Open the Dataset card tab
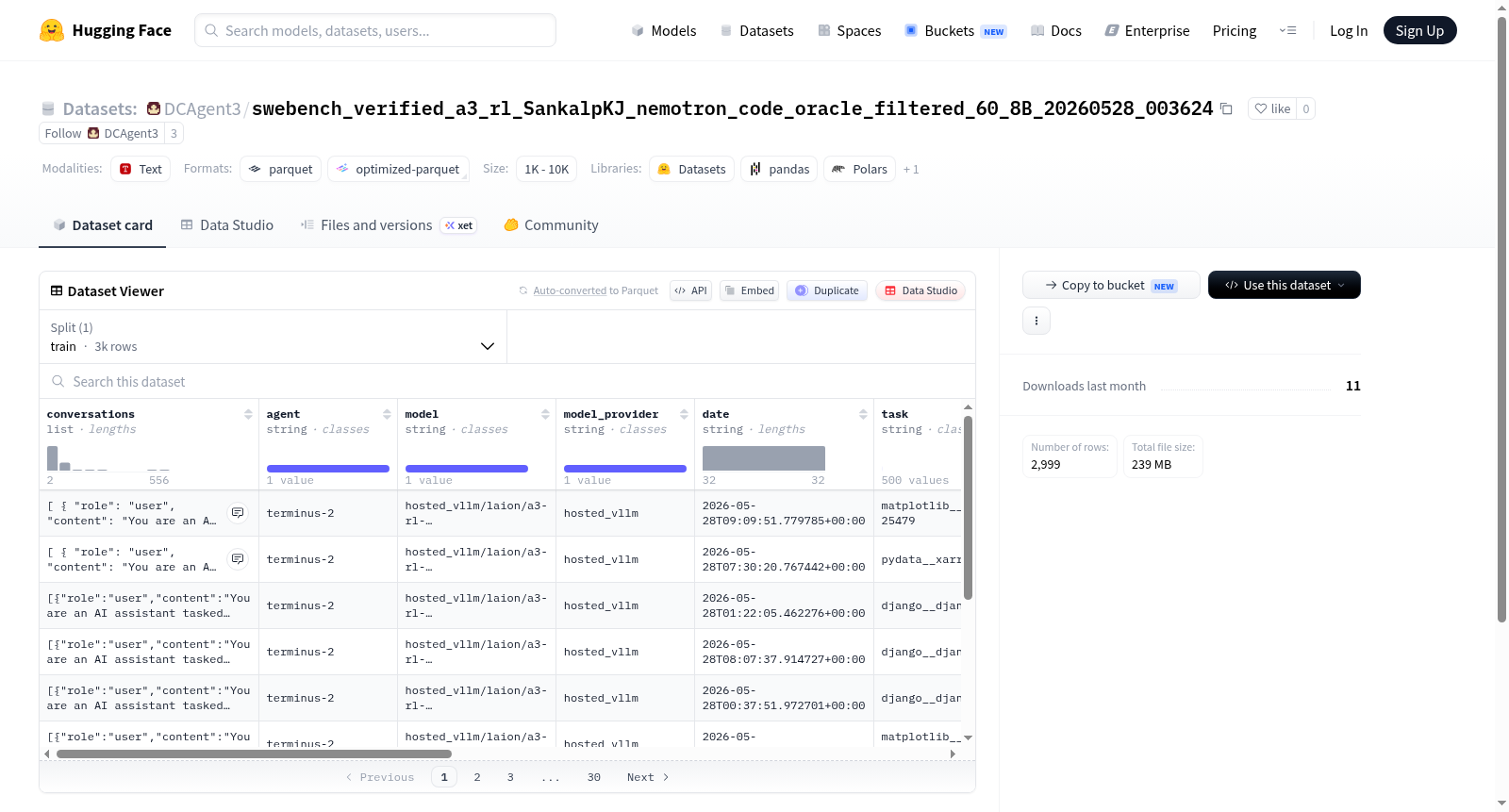Viewport: 1509px width, 812px height. [102, 225]
